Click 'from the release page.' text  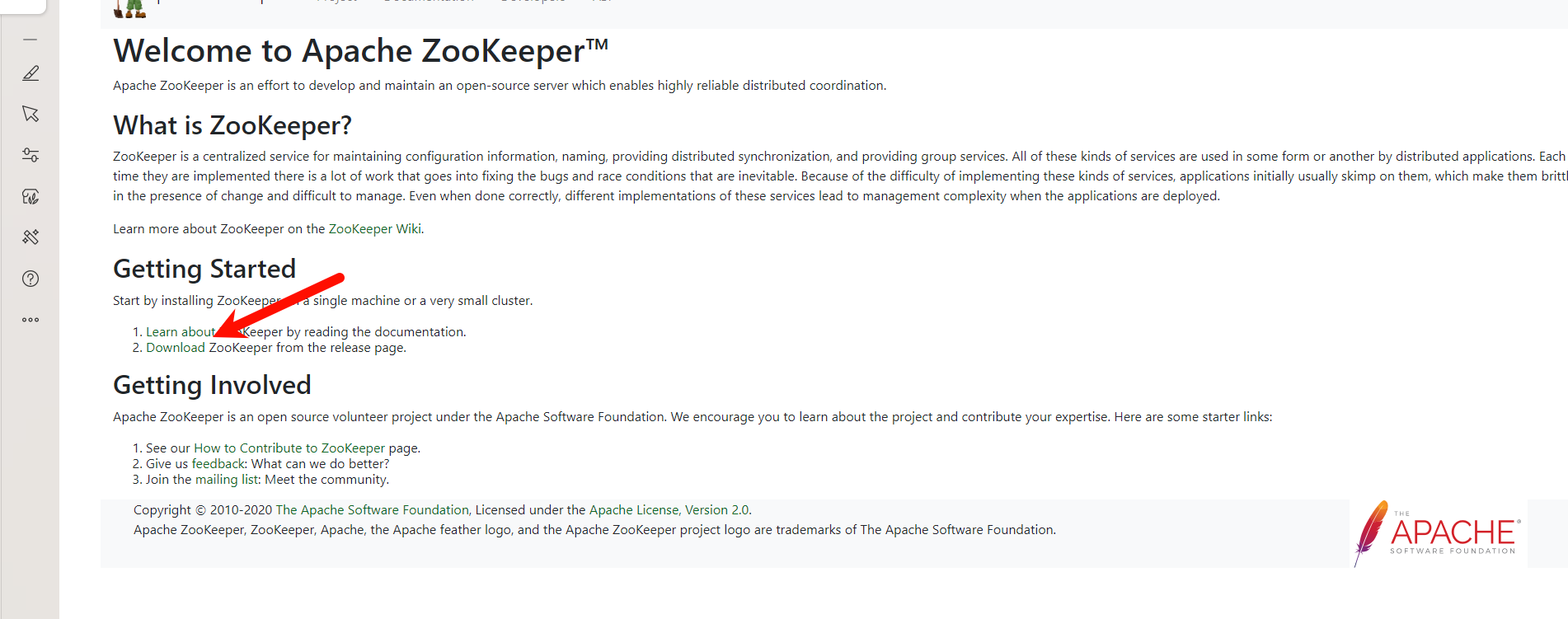pos(340,348)
